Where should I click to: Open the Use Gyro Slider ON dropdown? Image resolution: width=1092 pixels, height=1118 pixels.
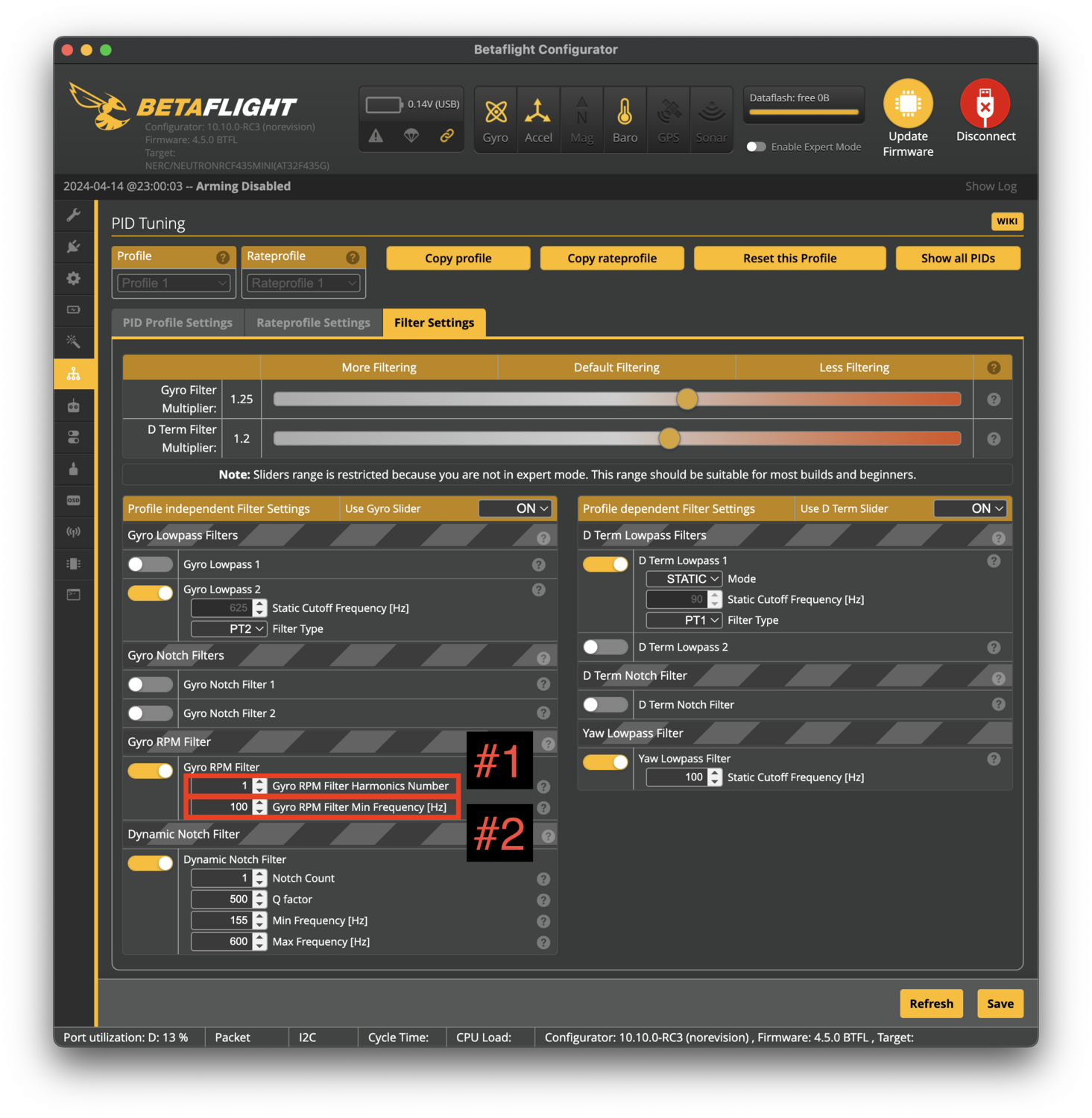coord(515,508)
